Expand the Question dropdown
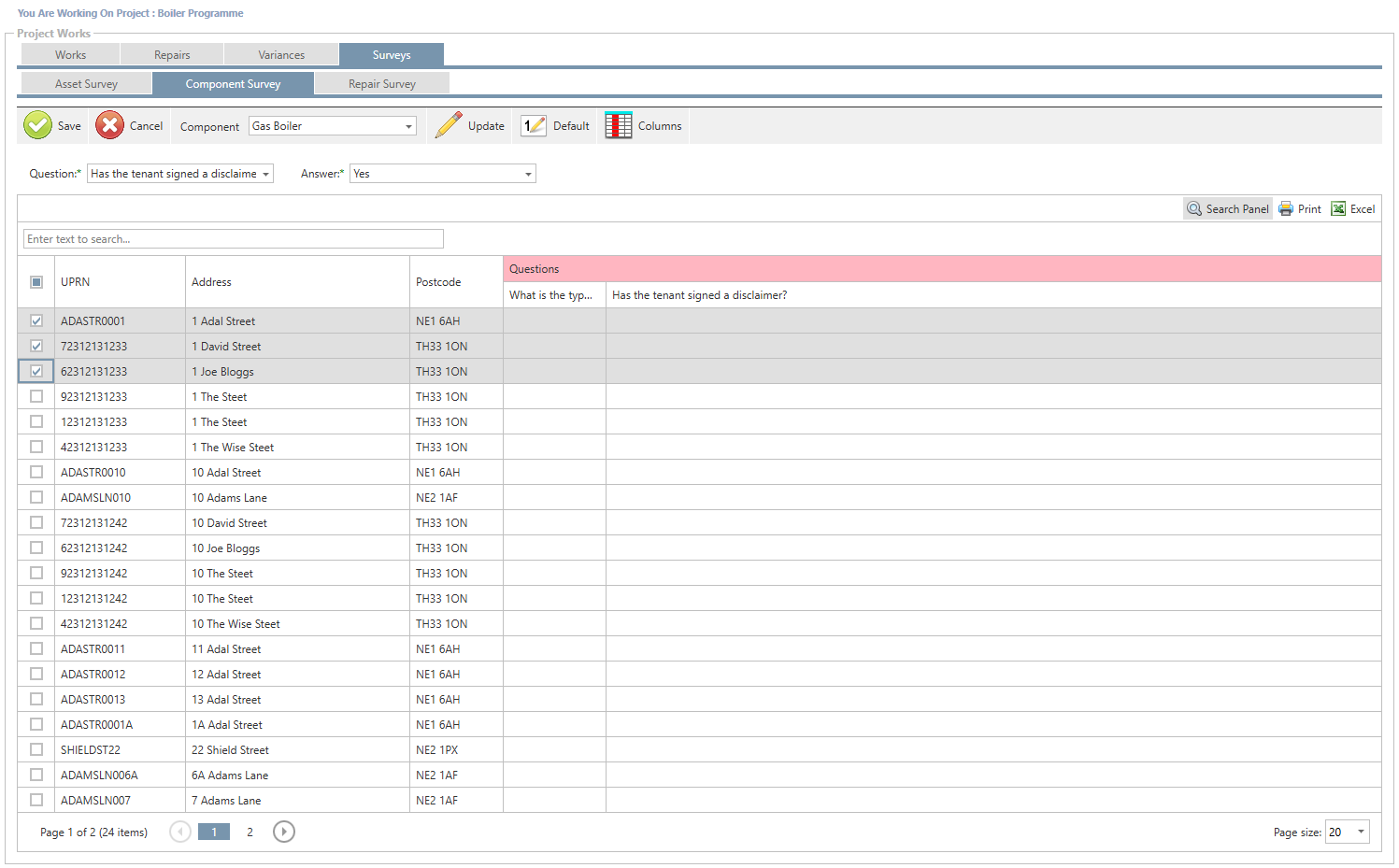The width and height of the screenshot is (1399, 868). click(265, 174)
